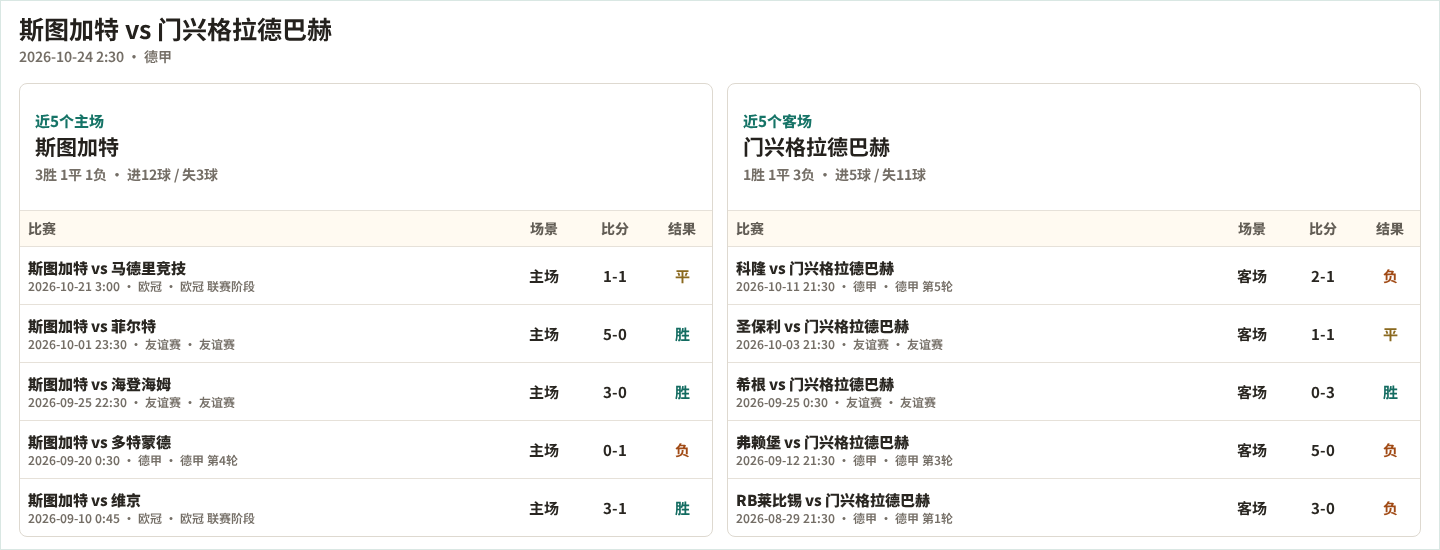
Task: Select the 斯图加特 team name in left card
Action: click(77, 148)
